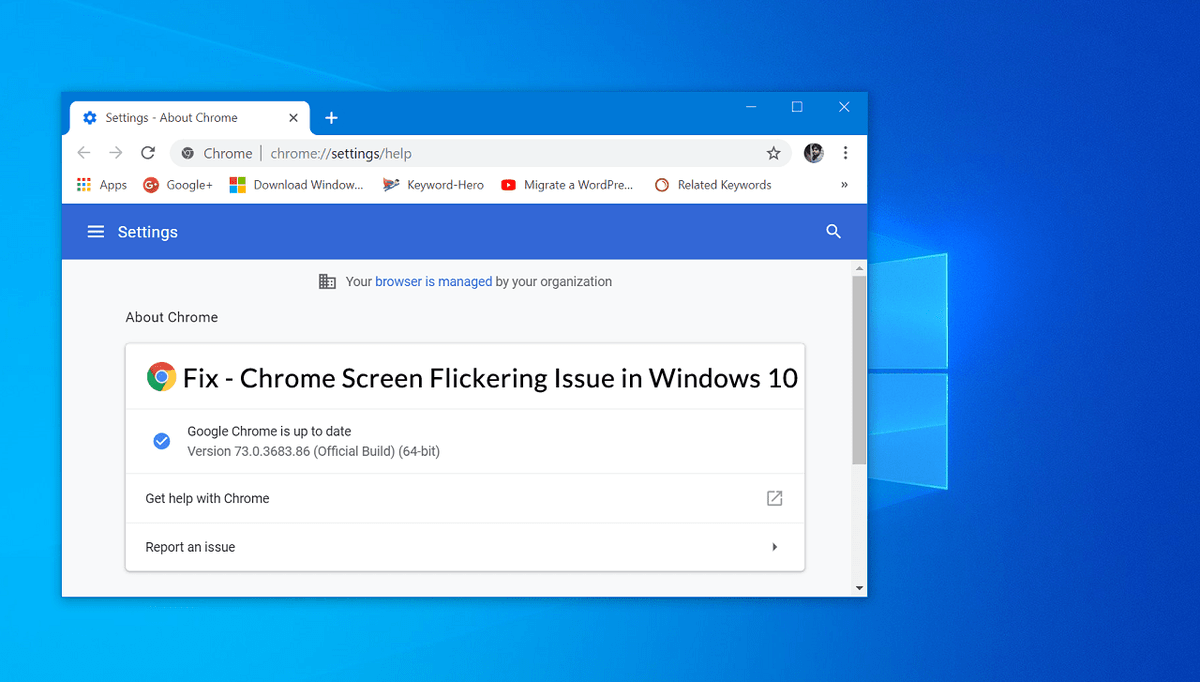Open the Related Keywords bookmark

coord(713,185)
